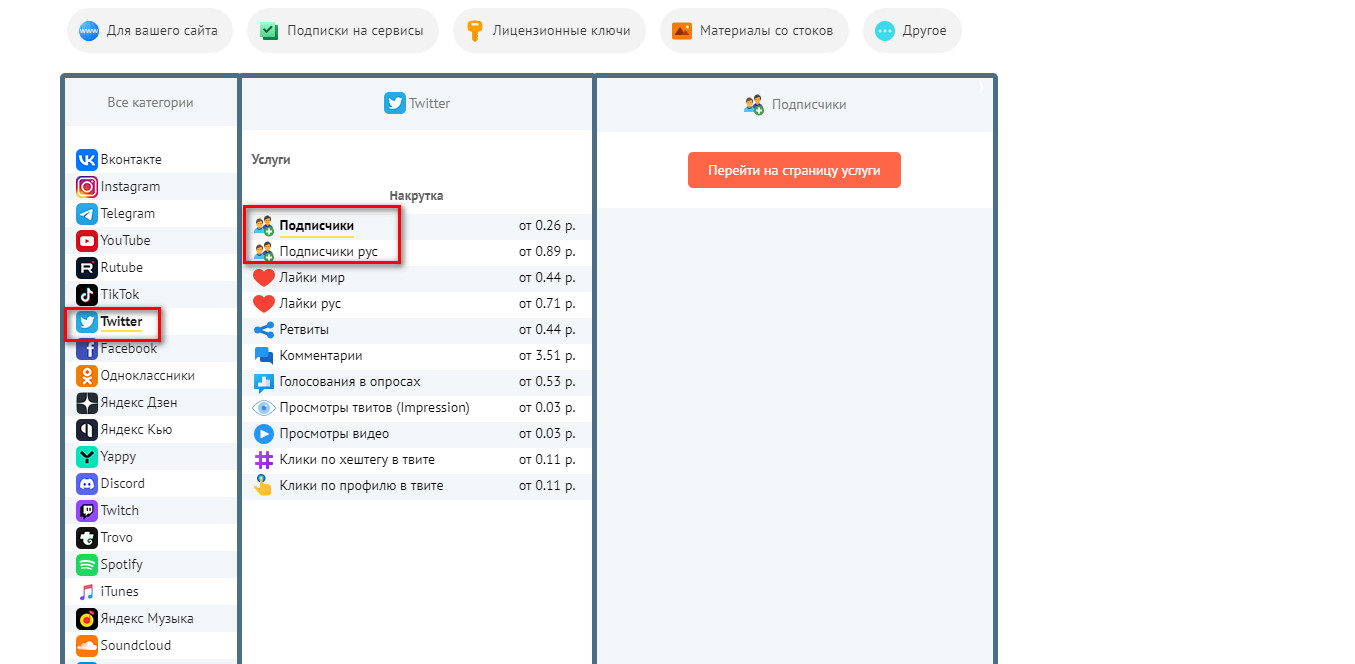Image resolution: width=1355 pixels, height=664 pixels.
Task: Open the Spotify category label
Action: (x=122, y=565)
